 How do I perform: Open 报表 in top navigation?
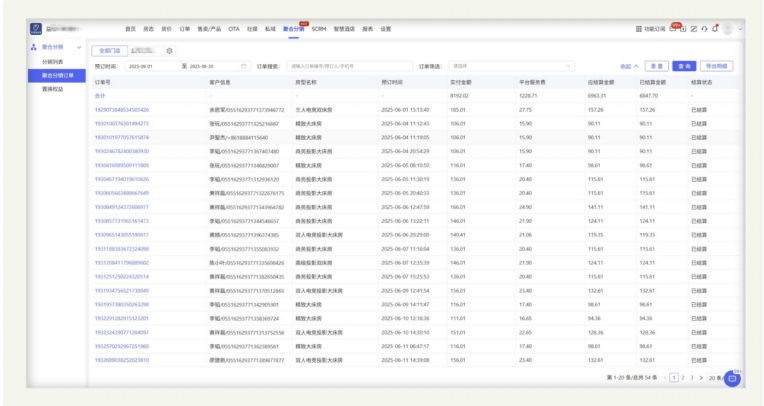368,29
